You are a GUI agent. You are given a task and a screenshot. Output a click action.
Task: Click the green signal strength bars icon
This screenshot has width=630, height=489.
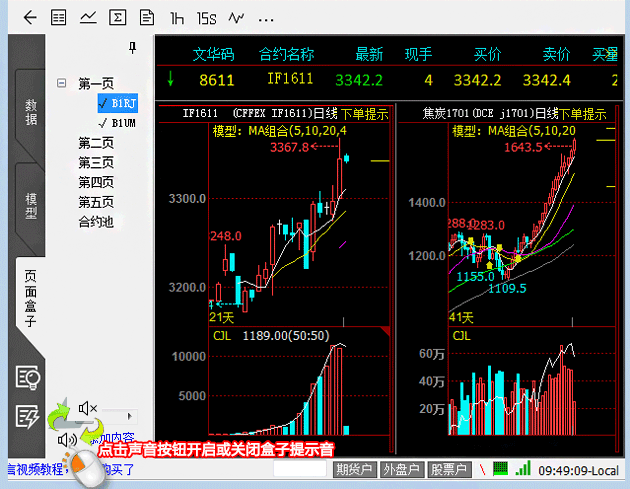(x=525, y=468)
